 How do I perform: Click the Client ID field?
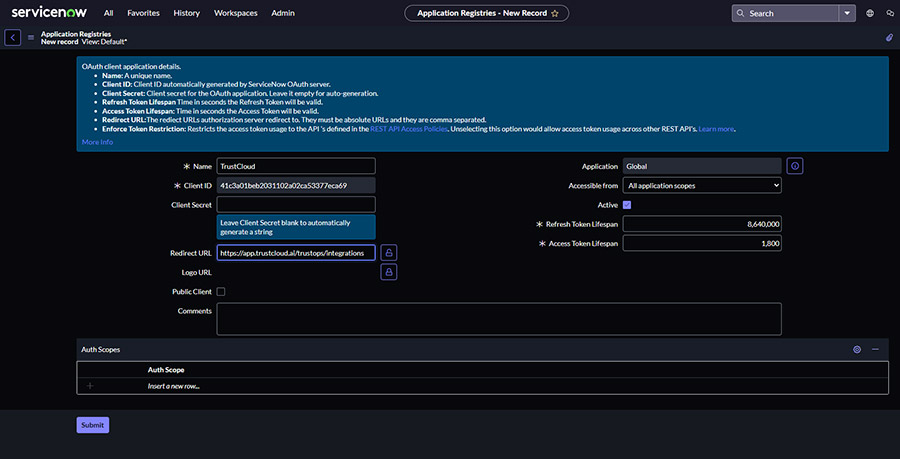tap(296, 185)
